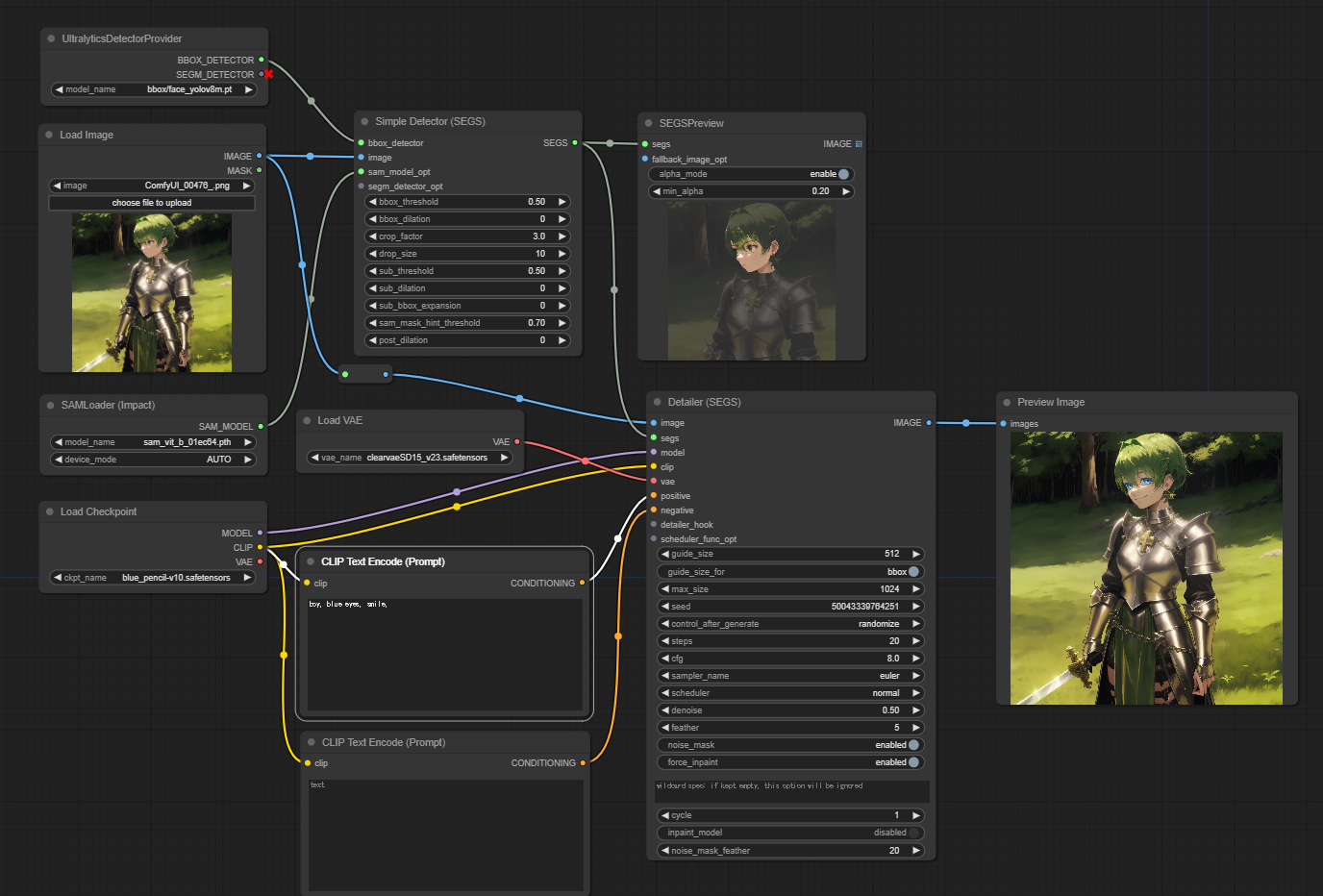Toggle the noise_mask enabled switch
The width and height of the screenshot is (1323, 896).
913,745
